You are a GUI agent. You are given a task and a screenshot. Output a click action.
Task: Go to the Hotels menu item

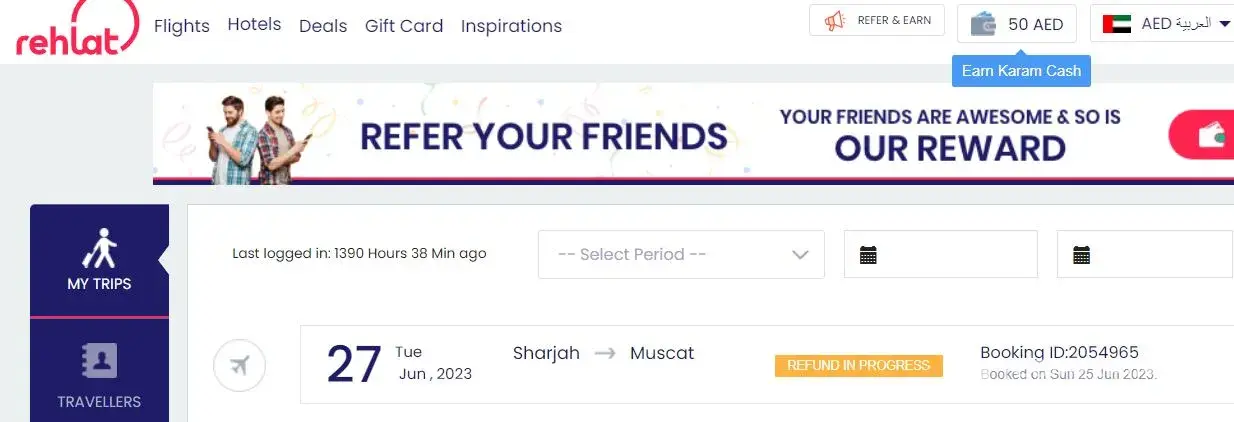coord(254,24)
